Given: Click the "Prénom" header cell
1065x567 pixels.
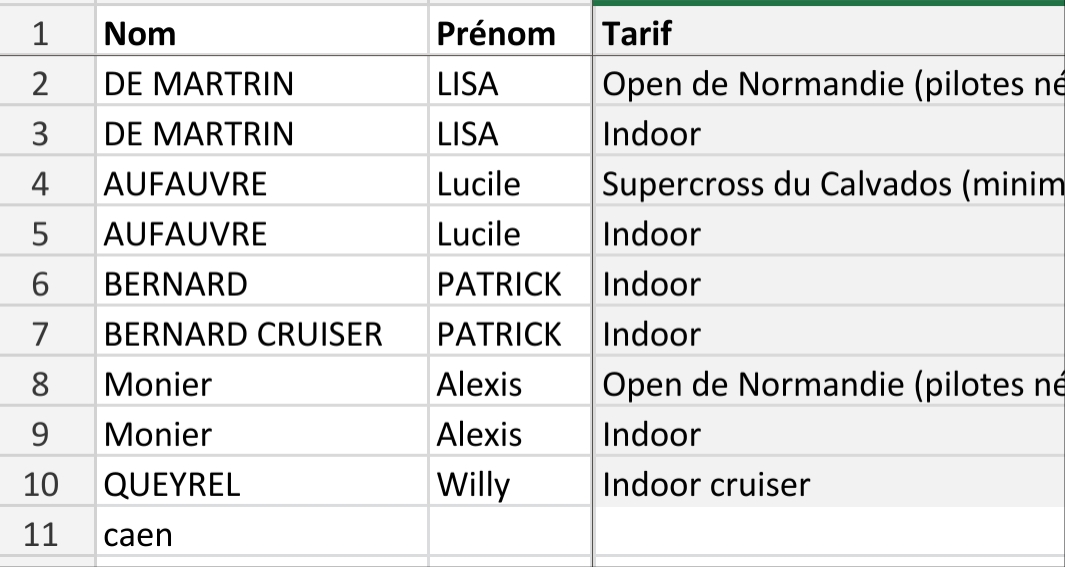Looking at the screenshot, I should pos(508,34).
